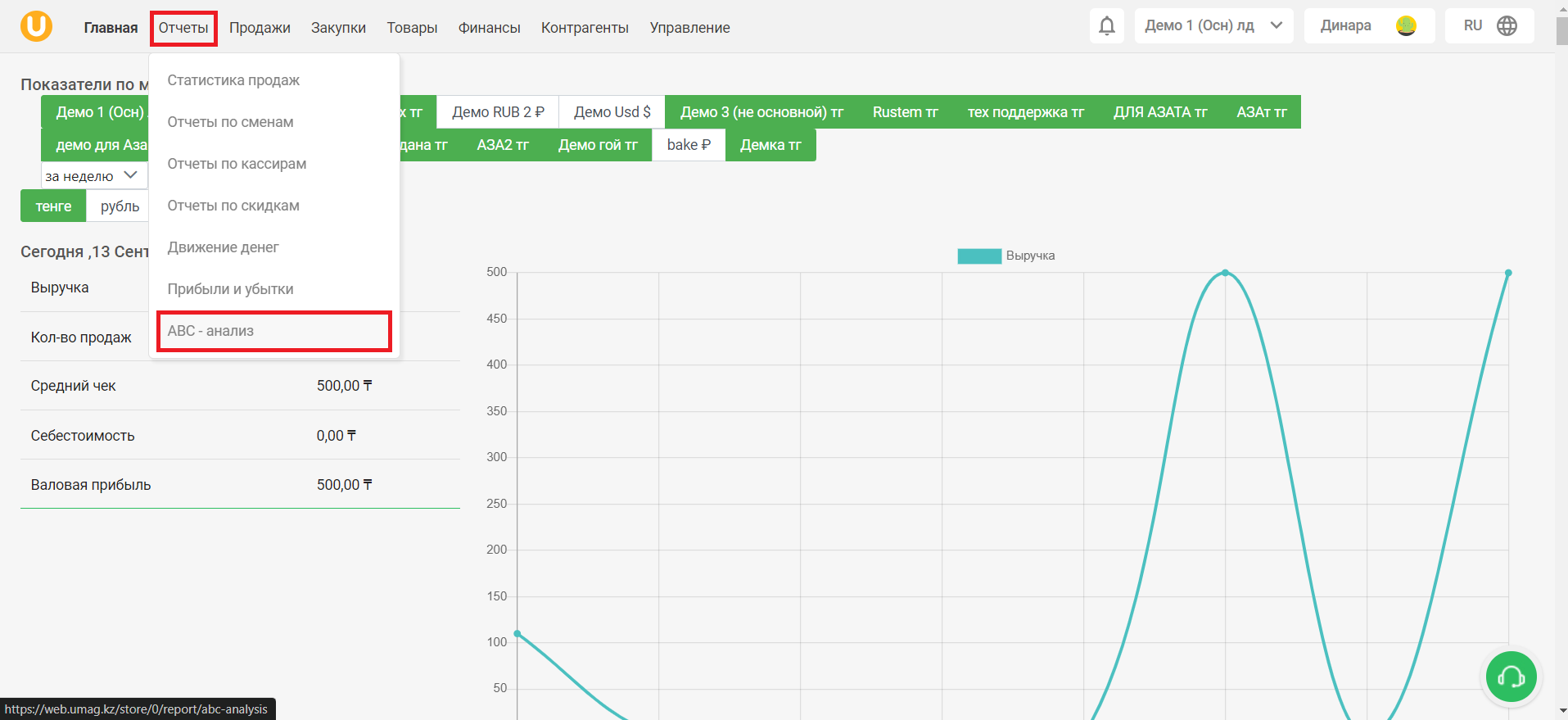This screenshot has height=720, width=1568.
Task: Toggle the ДЛЯ АЗАТА тг store tab
Action: [x=1159, y=112]
